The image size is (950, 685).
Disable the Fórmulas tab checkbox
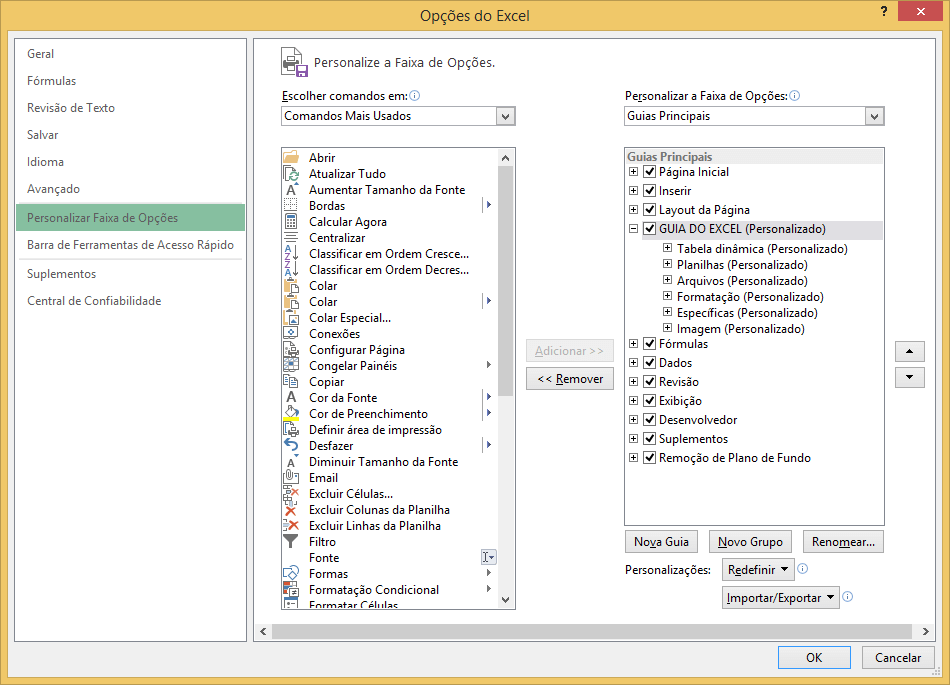click(649, 344)
